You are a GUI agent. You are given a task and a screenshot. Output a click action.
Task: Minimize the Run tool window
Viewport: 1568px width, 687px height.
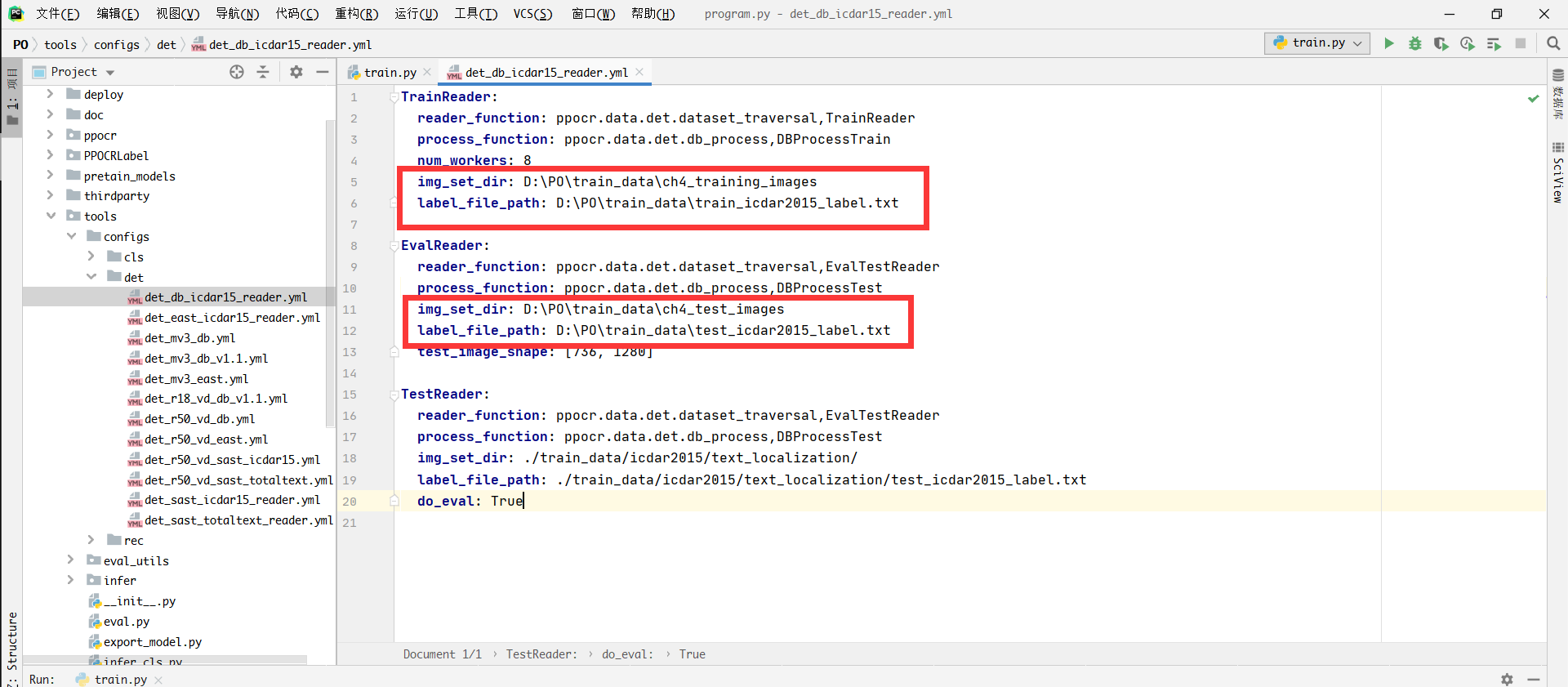coord(1534,679)
